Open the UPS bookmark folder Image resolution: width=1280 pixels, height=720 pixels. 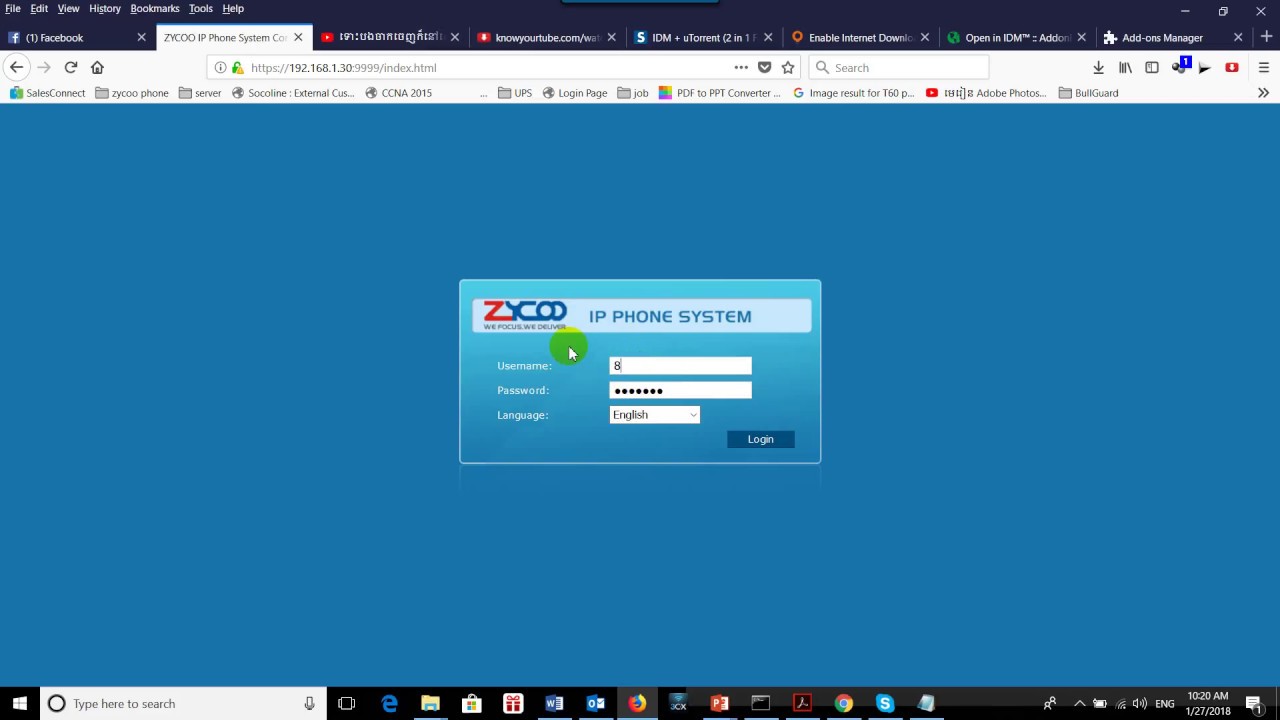(x=514, y=93)
